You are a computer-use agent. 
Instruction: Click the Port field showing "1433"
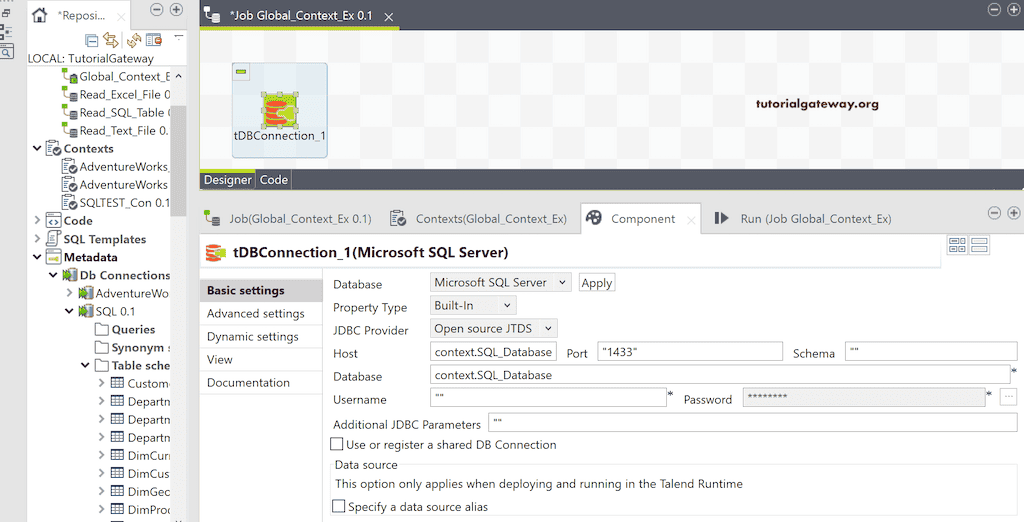[690, 351]
